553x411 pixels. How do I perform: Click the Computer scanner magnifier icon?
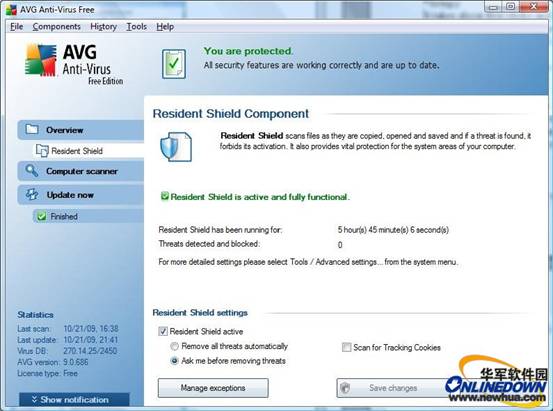(32, 171)
